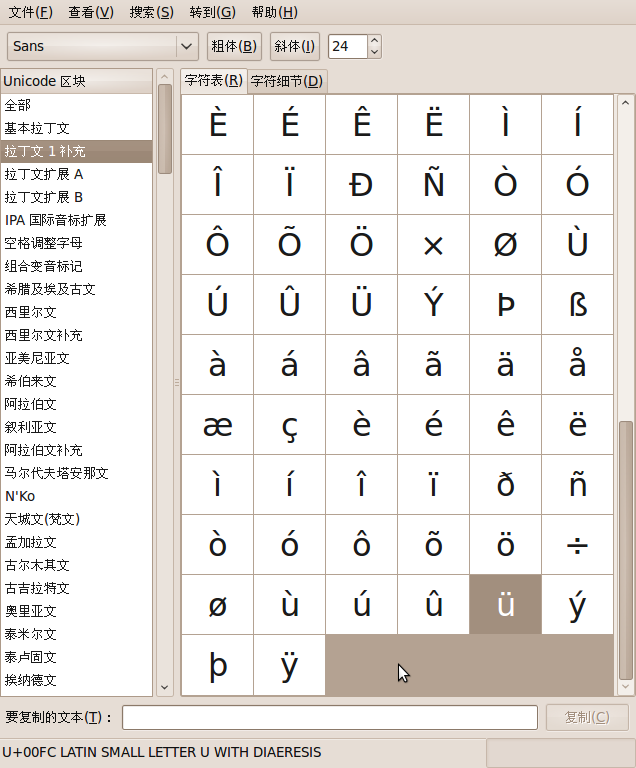The width and height of the screenshot is (636, 768).
Task: Select 空格调整字母 block
Action: pos(76,243)
